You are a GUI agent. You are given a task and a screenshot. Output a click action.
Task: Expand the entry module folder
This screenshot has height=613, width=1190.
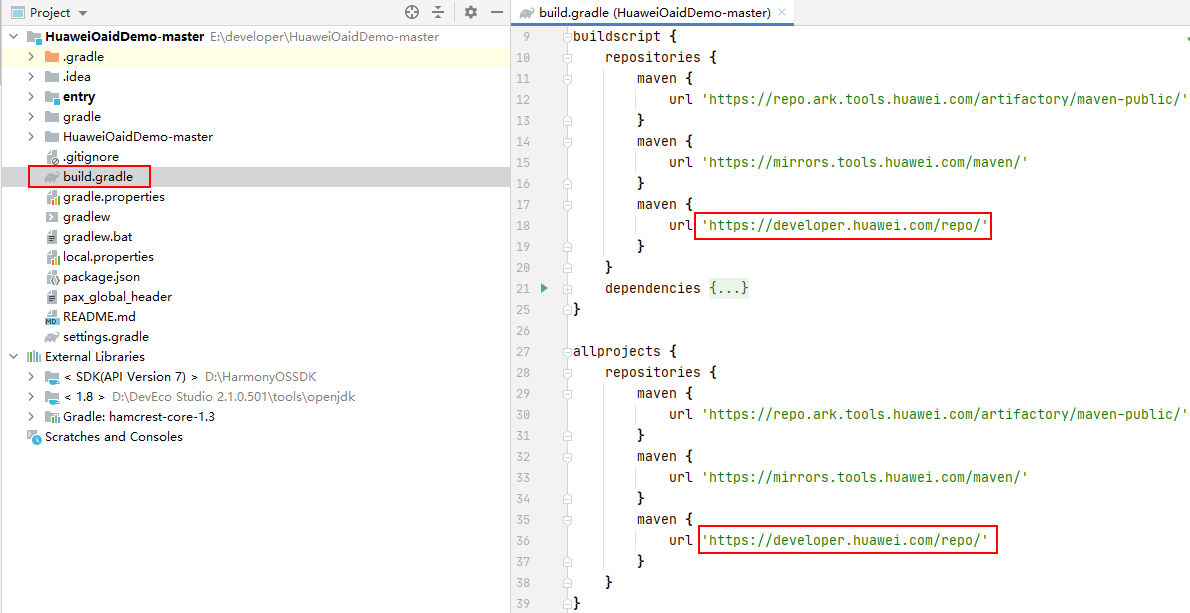point(31,97)
